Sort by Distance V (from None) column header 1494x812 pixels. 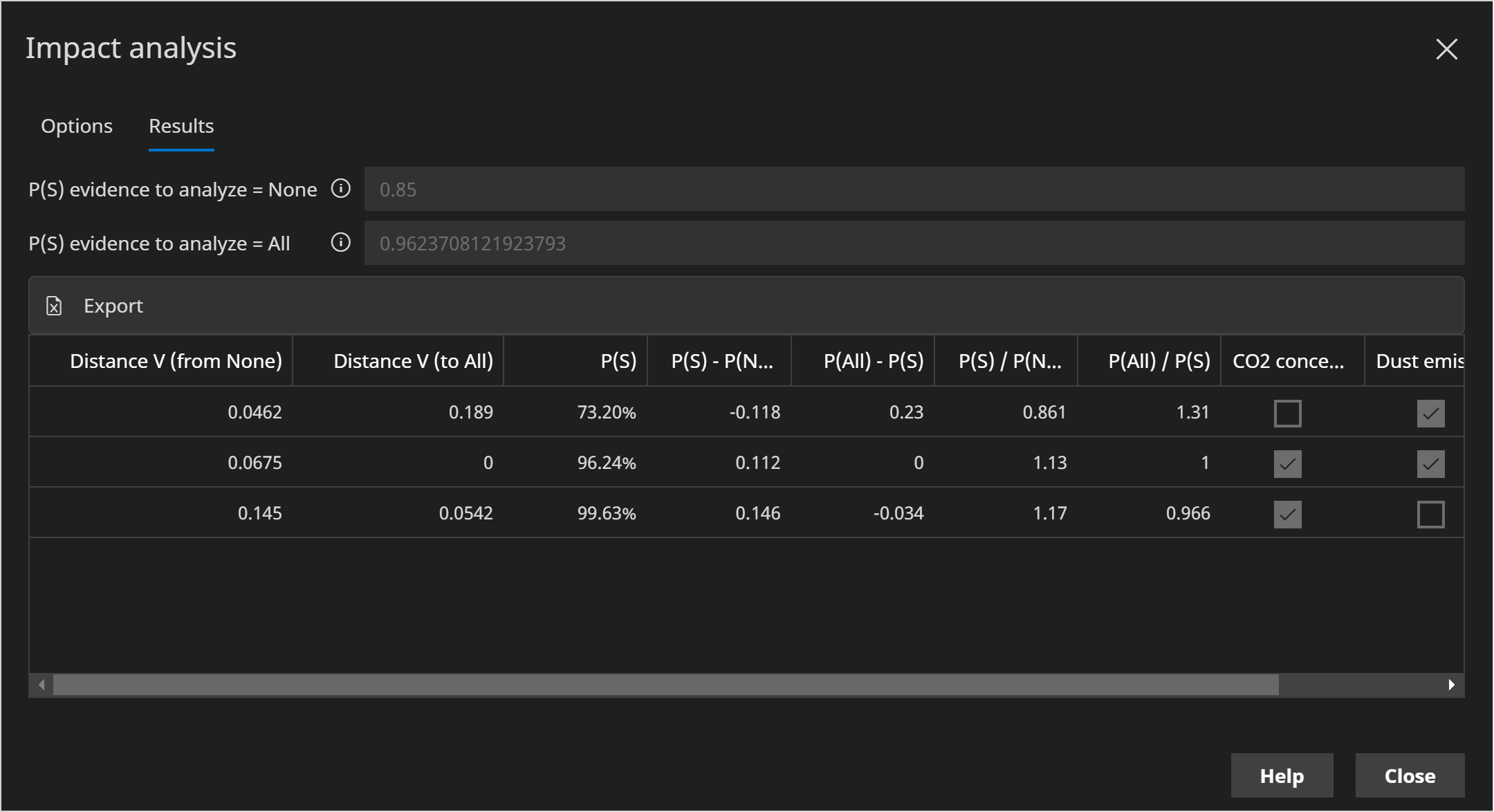point(176,361)
